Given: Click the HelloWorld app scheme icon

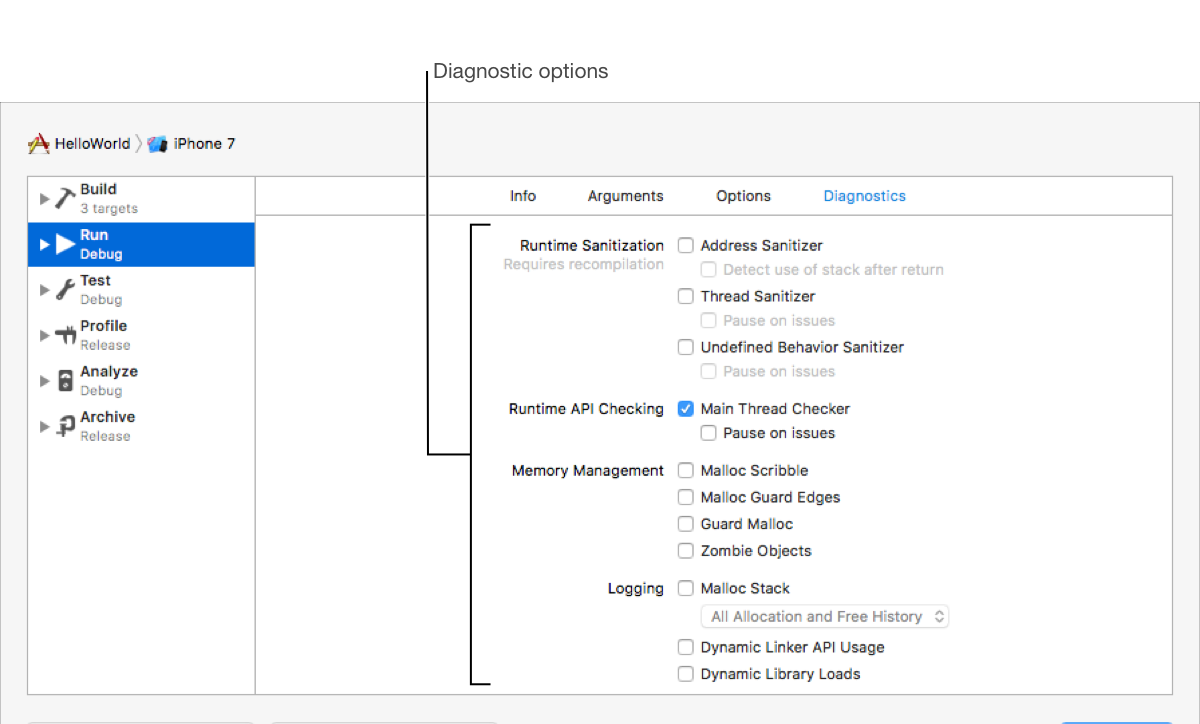Looking at the screenshot, I should click(x=39, y=144).
